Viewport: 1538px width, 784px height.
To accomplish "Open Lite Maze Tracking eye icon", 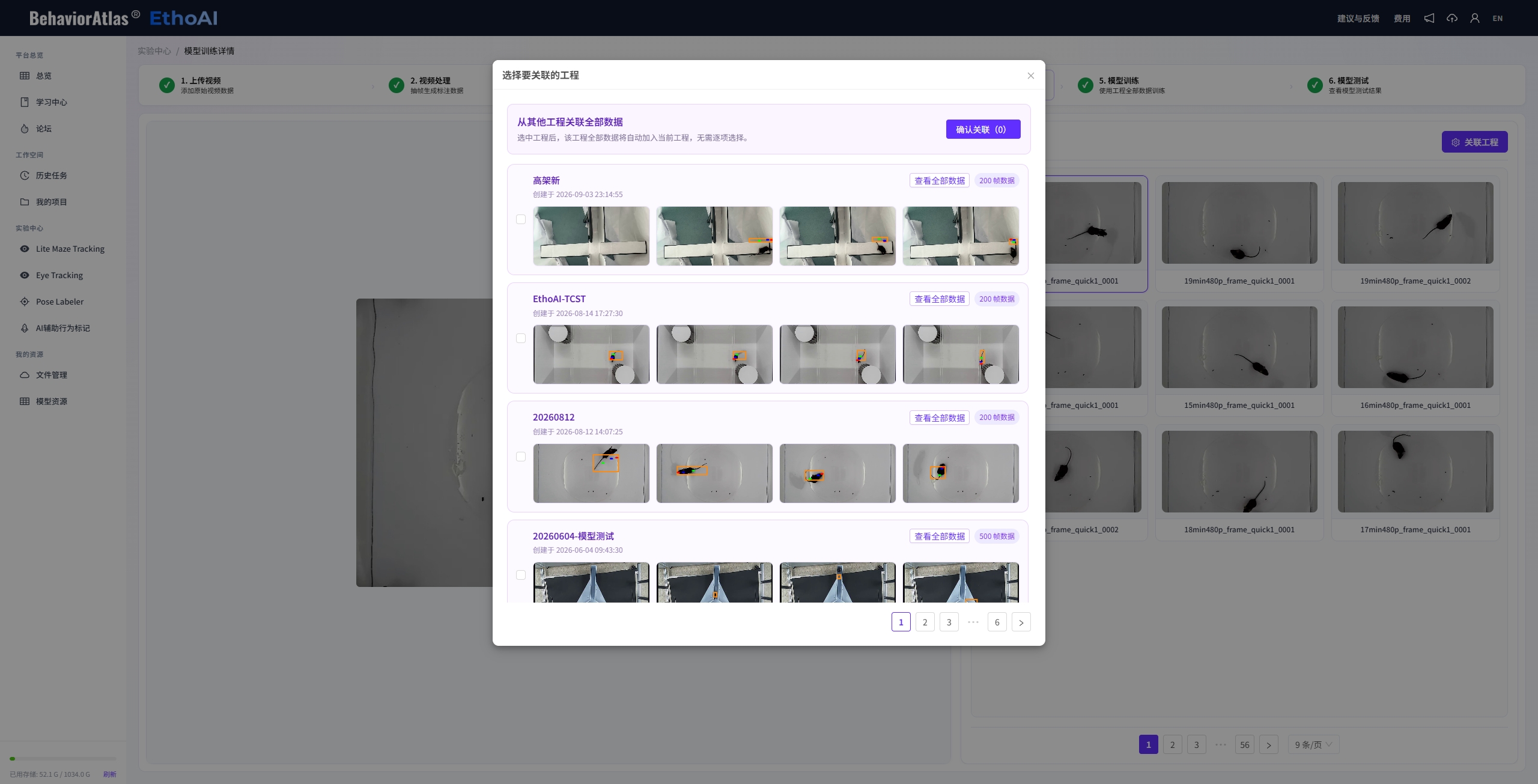I will tap(25, 249).
